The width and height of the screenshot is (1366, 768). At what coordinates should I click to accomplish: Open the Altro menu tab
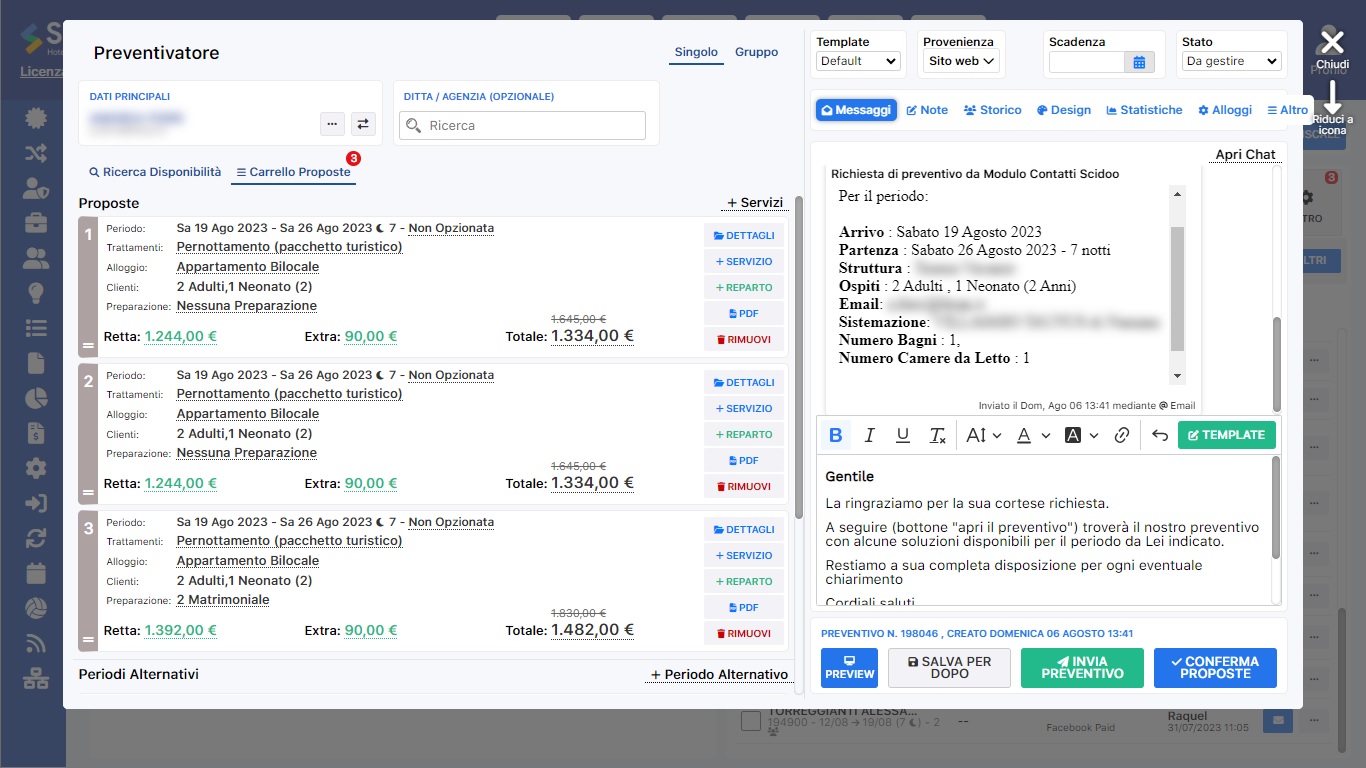[x=1287, y=110]
